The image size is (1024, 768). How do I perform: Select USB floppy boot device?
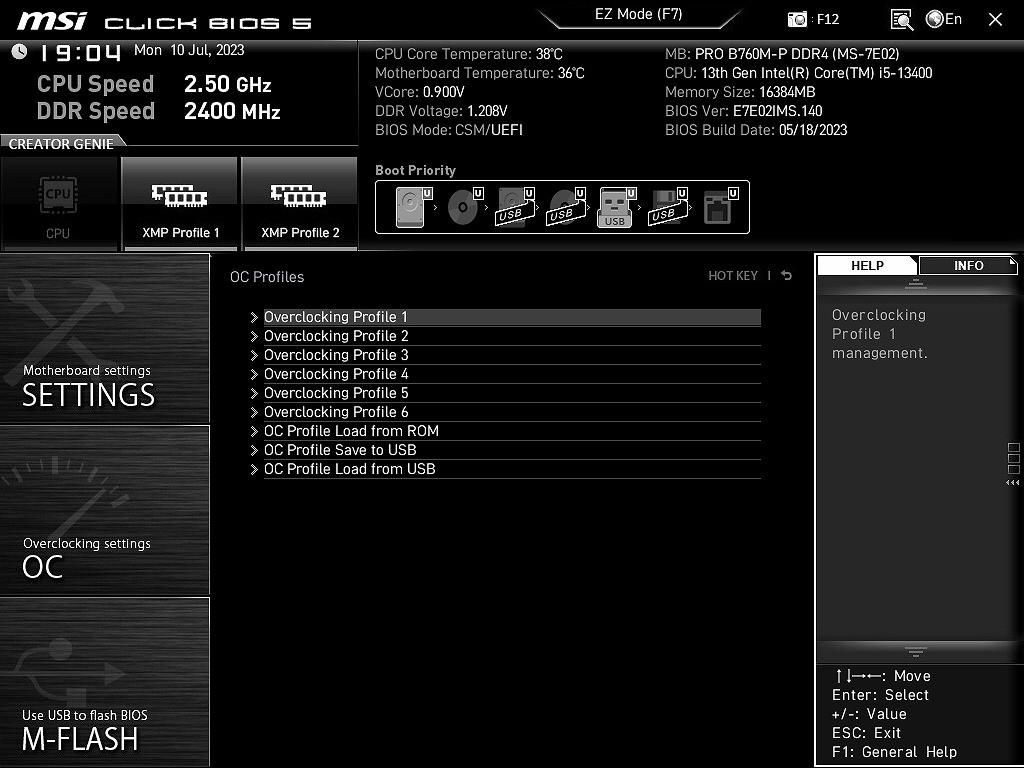click(668, 207)
